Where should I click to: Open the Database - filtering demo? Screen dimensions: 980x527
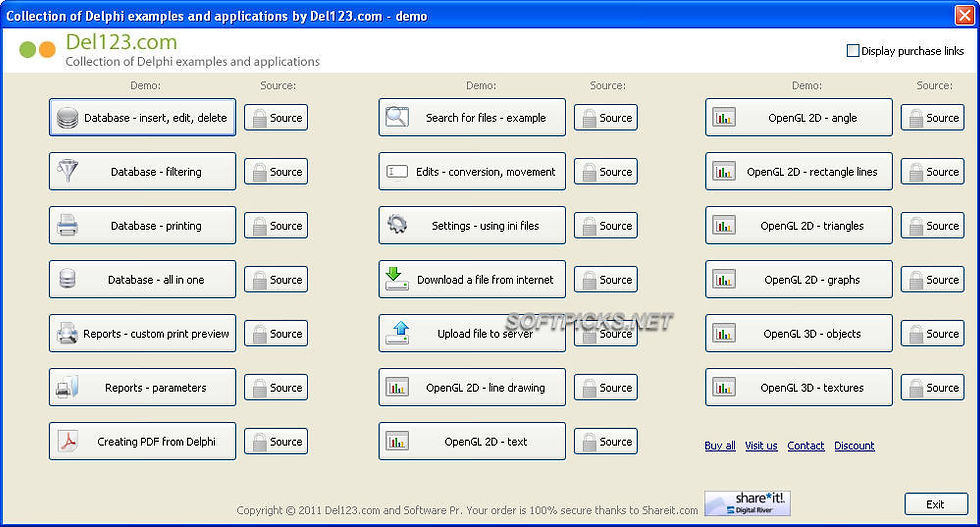(x=142, y=171)
